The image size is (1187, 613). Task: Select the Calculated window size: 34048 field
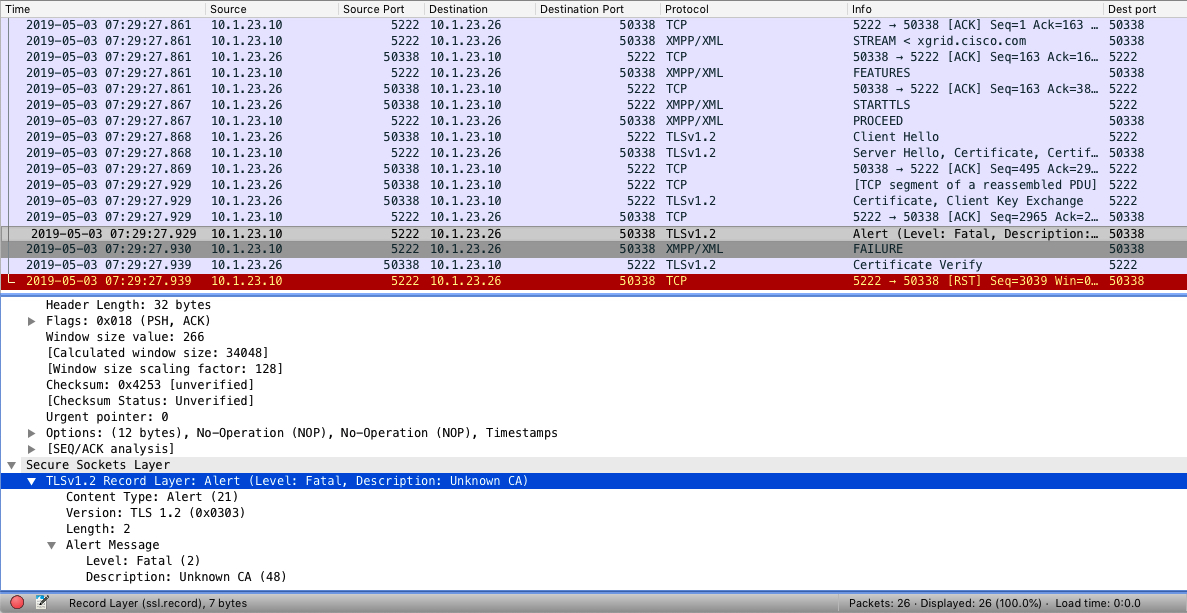point(157,353)
